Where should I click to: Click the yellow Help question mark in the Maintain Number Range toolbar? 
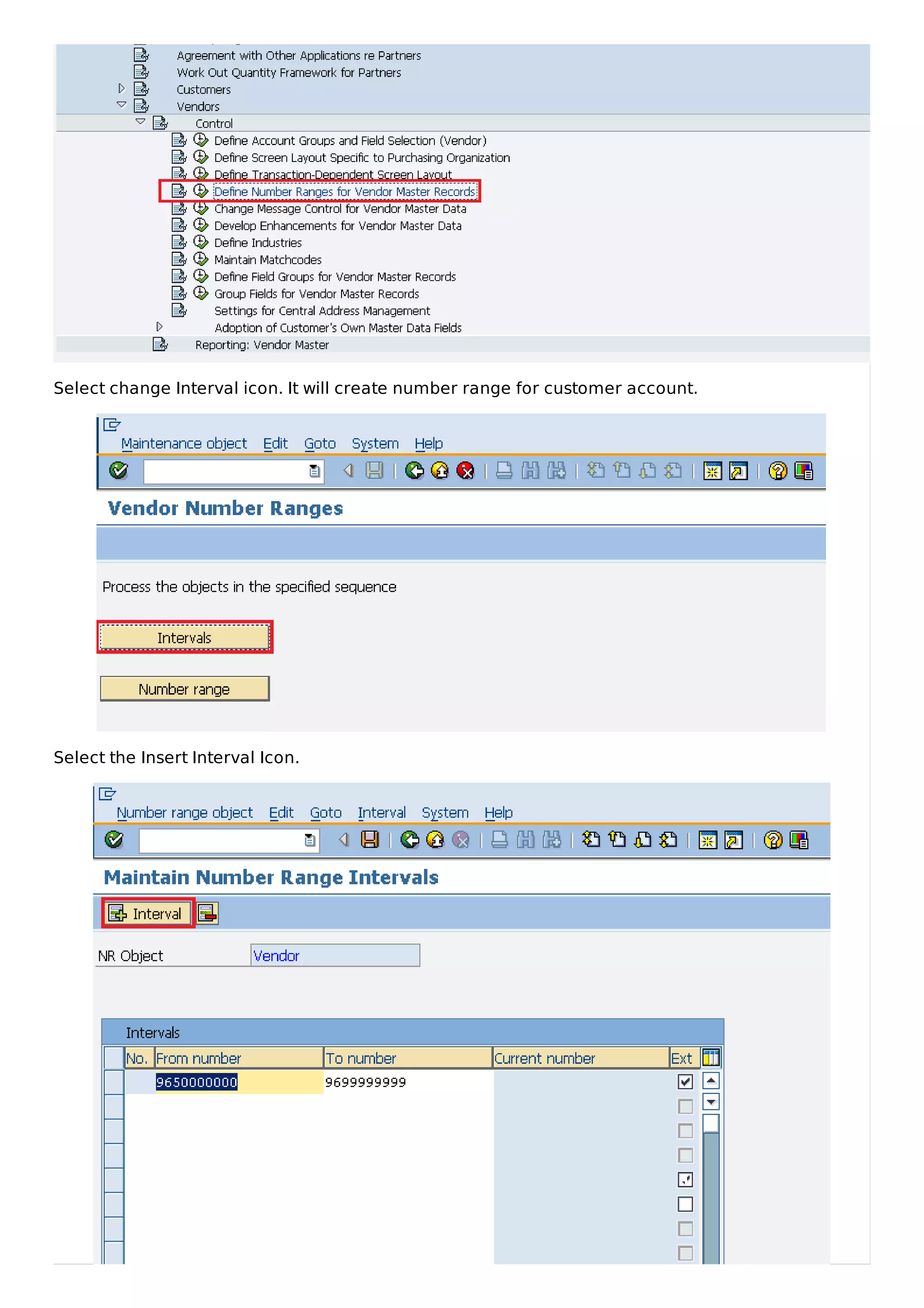click(x=772, y=840)
